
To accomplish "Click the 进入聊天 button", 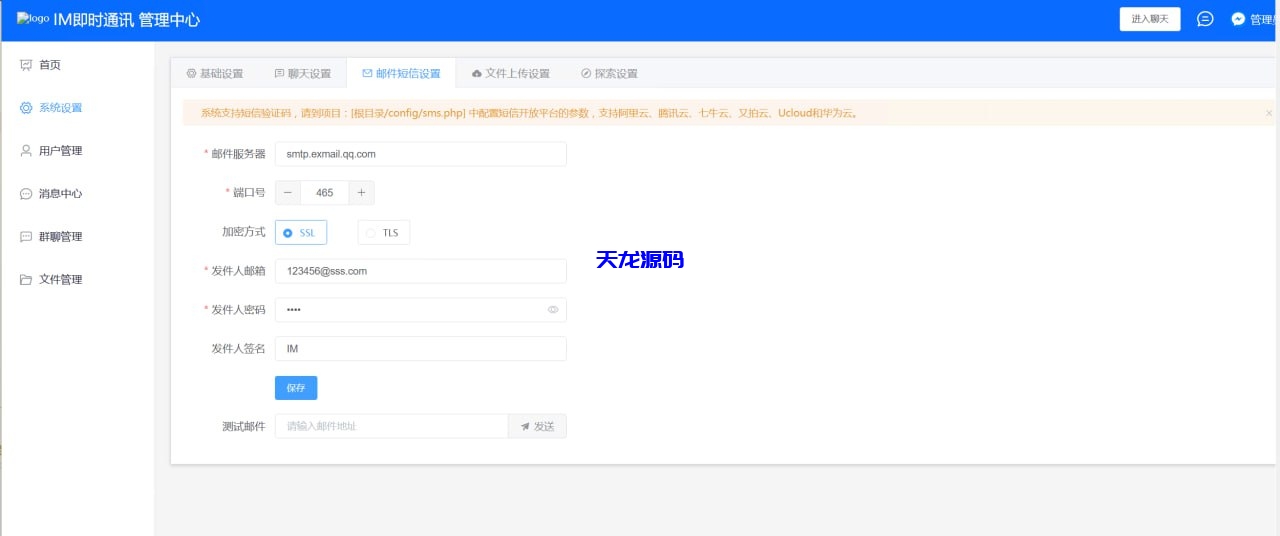I will [1150, 19].
